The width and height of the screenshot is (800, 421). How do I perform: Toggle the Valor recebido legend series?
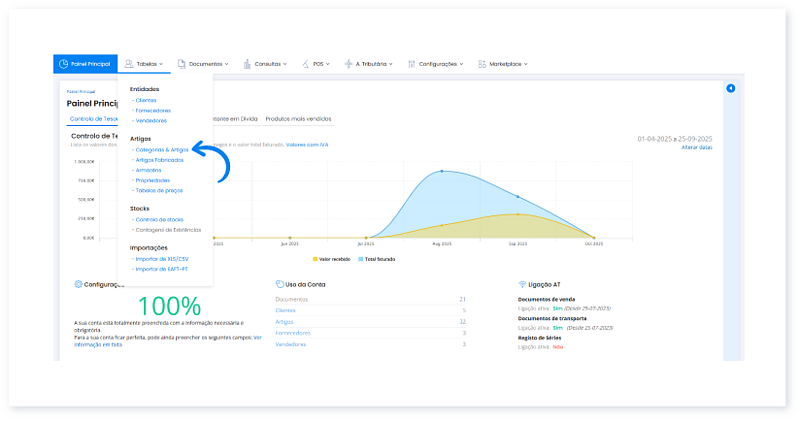(330, 258)
